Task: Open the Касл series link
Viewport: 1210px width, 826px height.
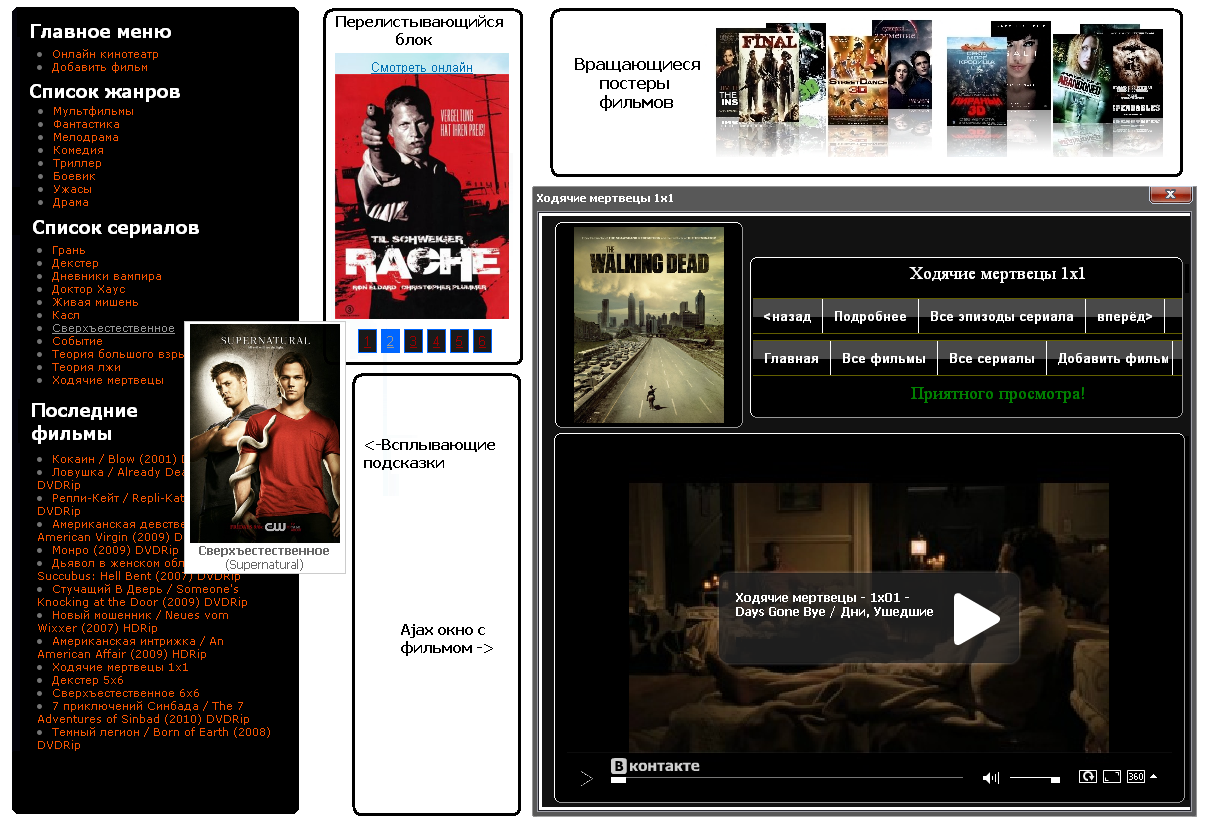Action: point(66,315)
